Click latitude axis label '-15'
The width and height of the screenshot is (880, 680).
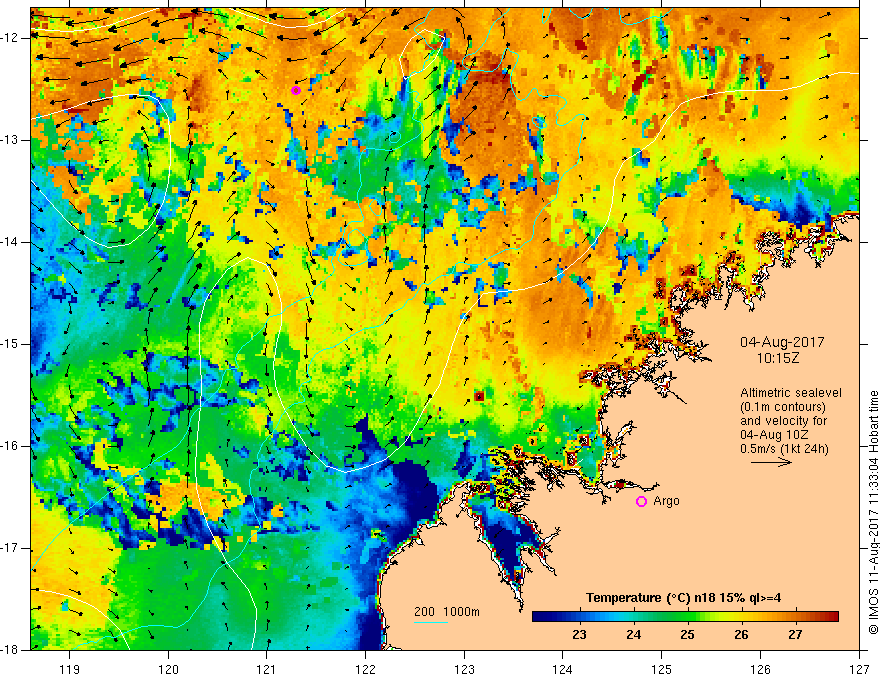click(11, 344)
